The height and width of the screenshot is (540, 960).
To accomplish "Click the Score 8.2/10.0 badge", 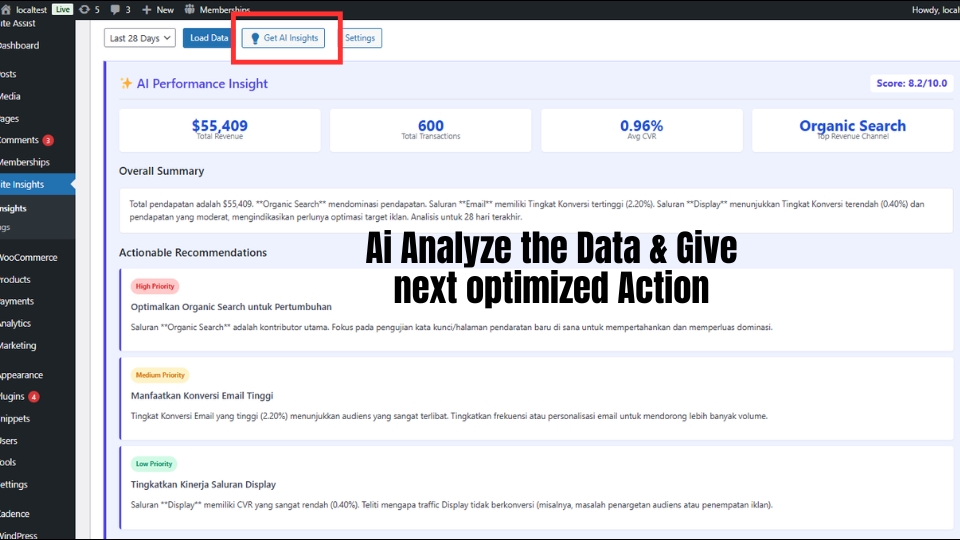I will tap(911, 84).
